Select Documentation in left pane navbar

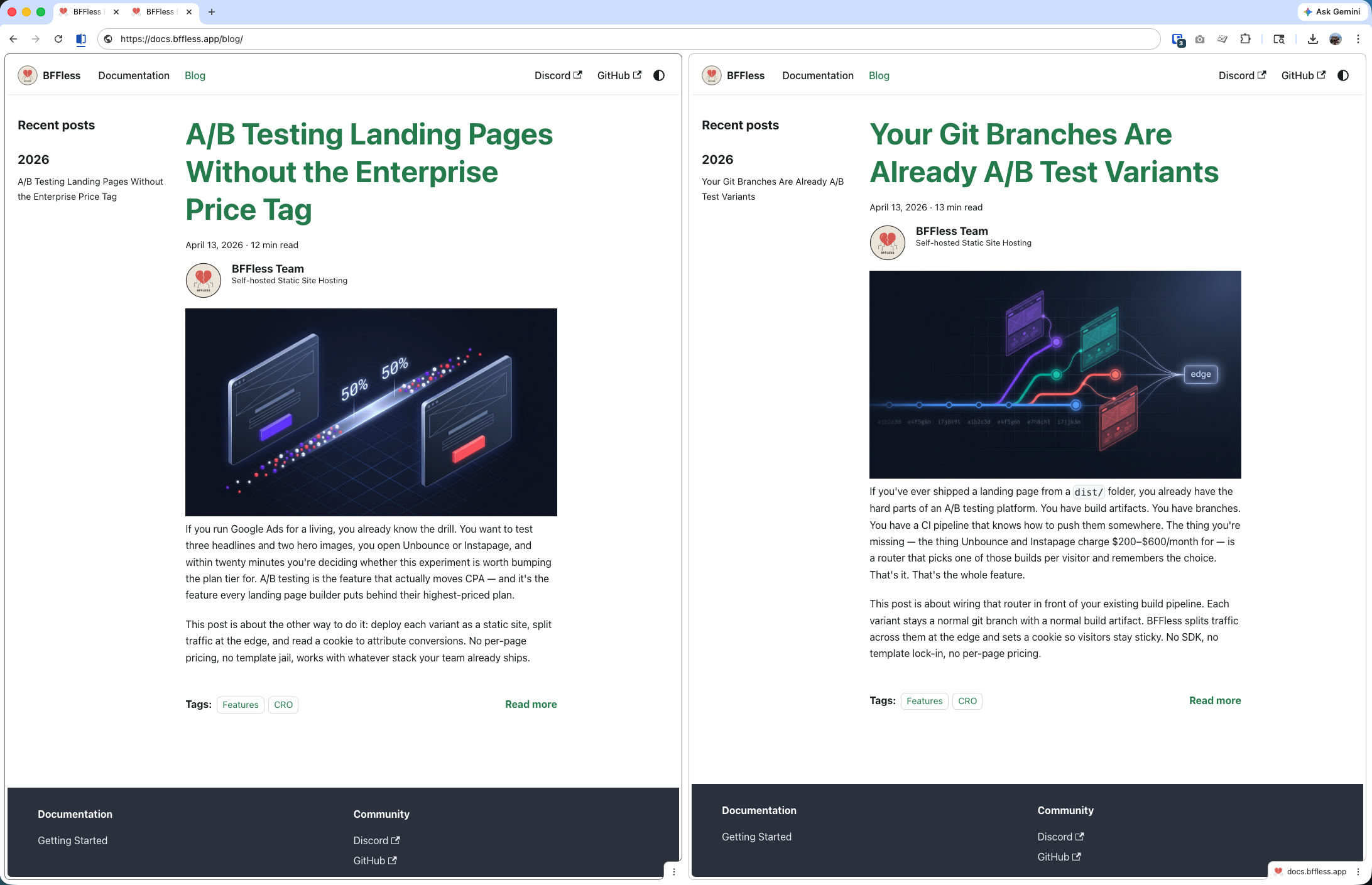(134, 75)
